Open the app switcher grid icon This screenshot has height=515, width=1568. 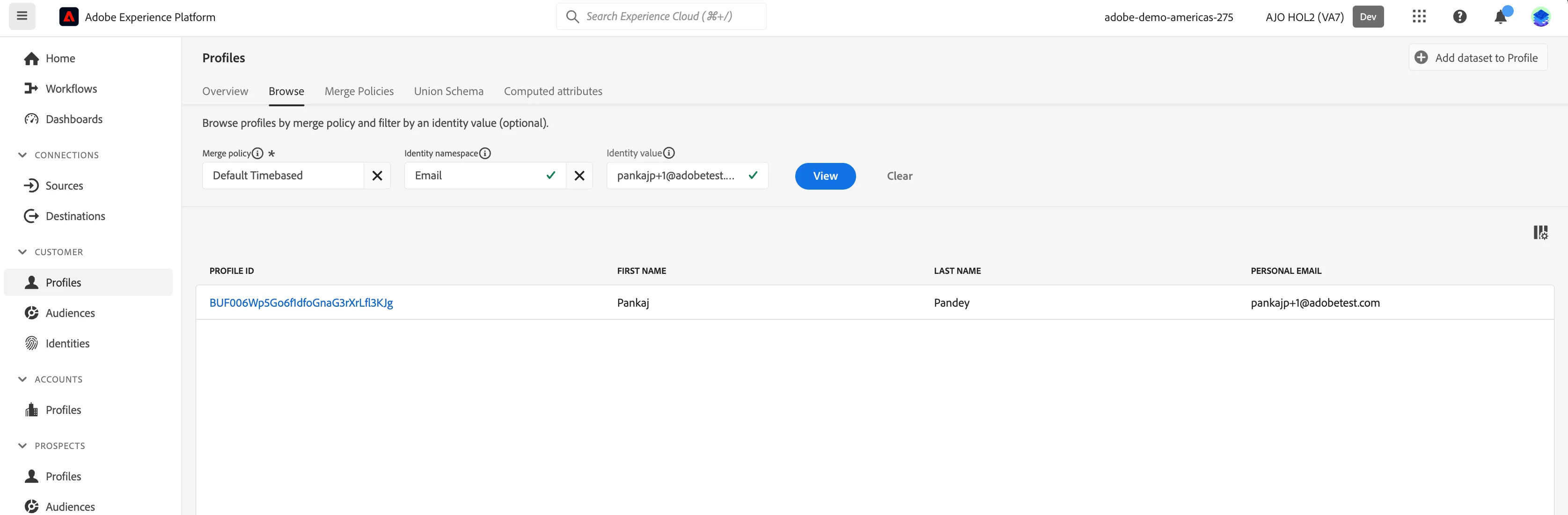1419,16
